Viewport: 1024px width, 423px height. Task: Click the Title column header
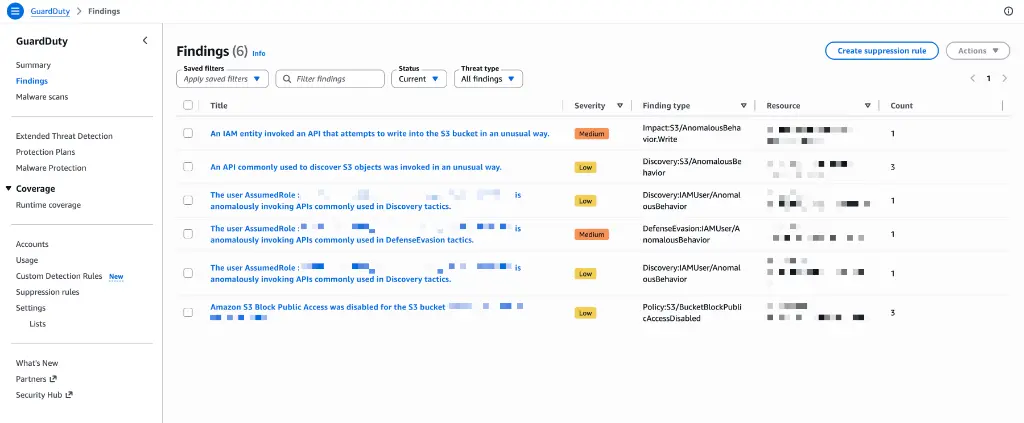tap(219, 106)
